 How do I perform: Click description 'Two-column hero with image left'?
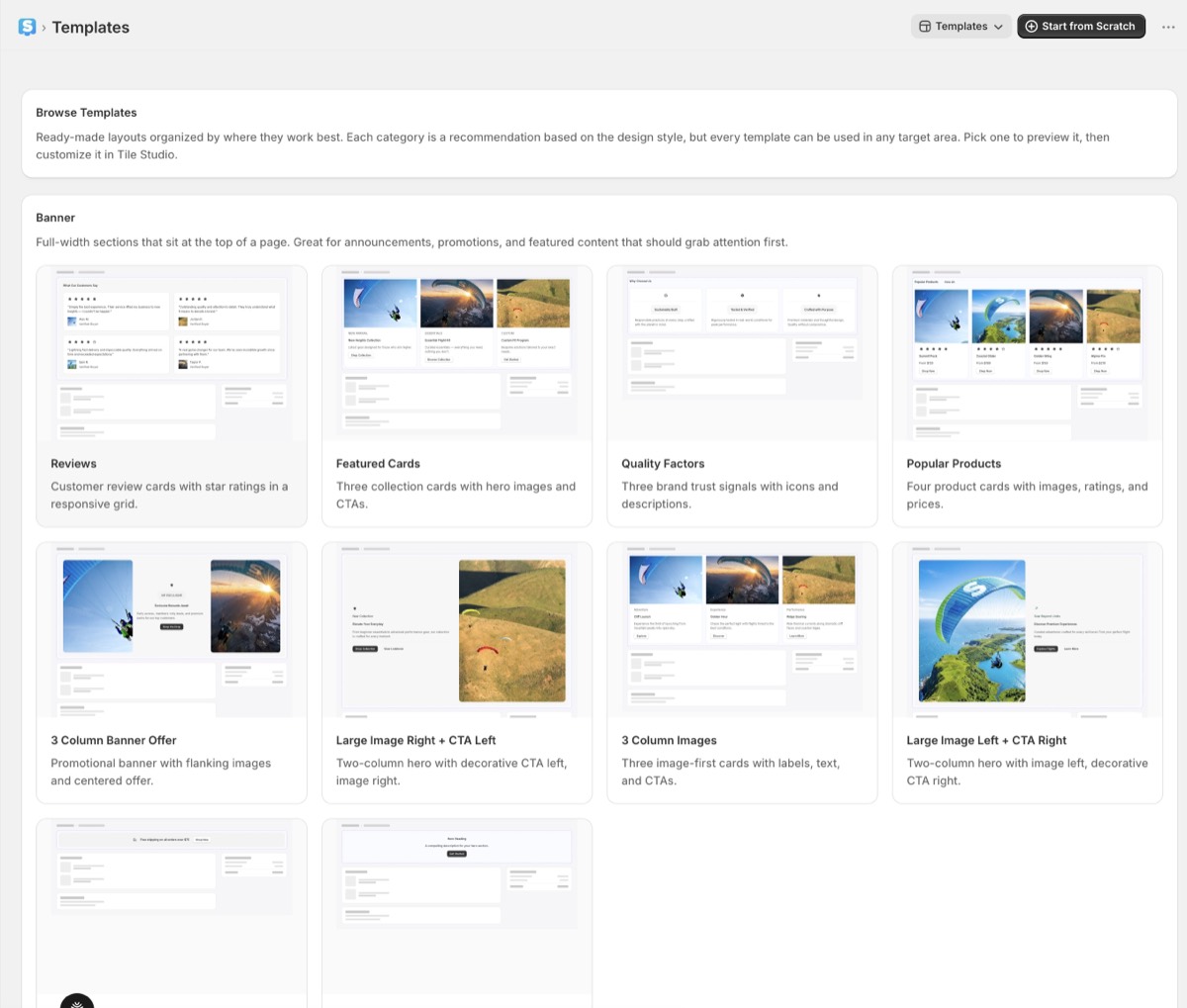(x=1027, y=773)
